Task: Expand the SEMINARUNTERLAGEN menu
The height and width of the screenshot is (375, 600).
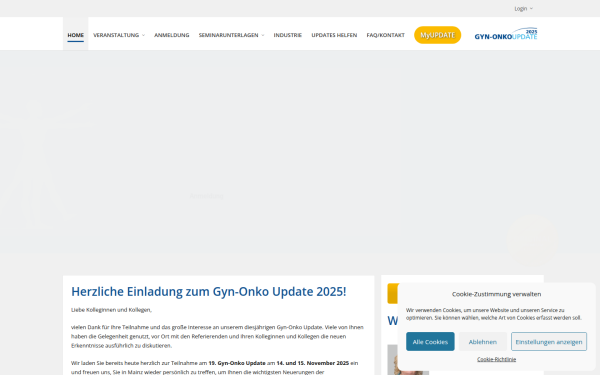Action: tap(231, 35)
